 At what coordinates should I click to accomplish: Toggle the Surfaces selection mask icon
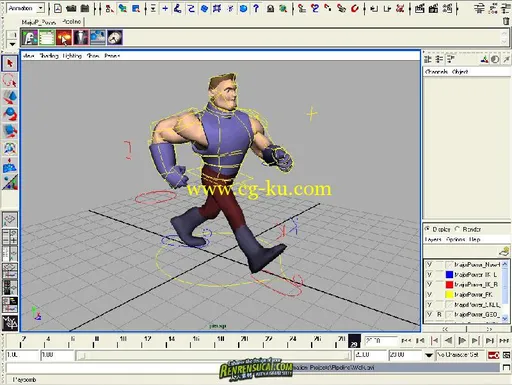click(x=204, y=8)
